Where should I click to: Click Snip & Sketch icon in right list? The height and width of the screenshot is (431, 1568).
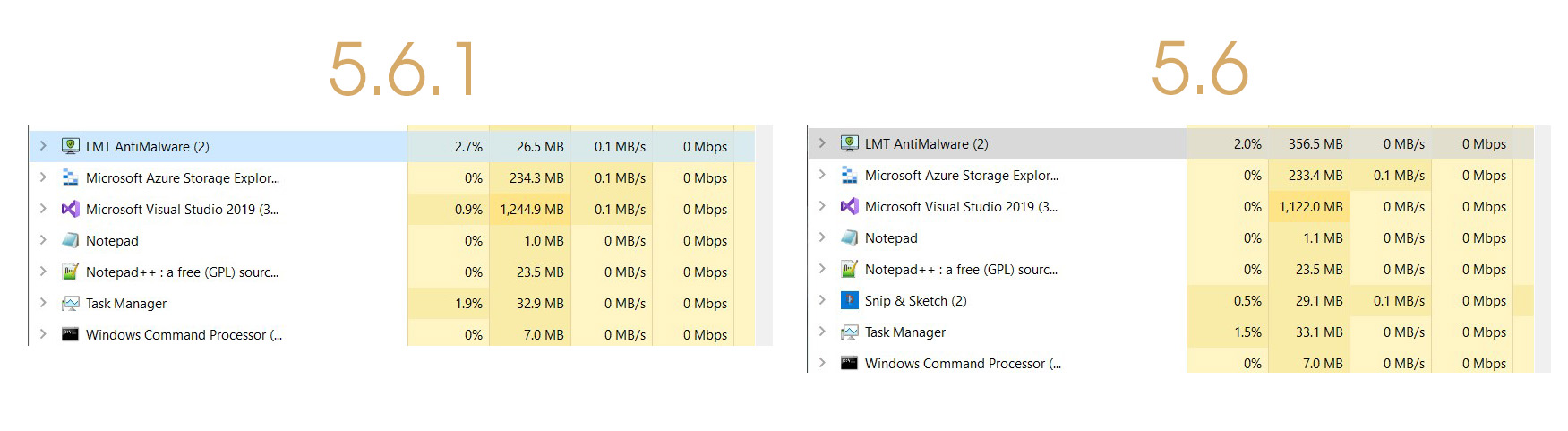pos(849,300)
